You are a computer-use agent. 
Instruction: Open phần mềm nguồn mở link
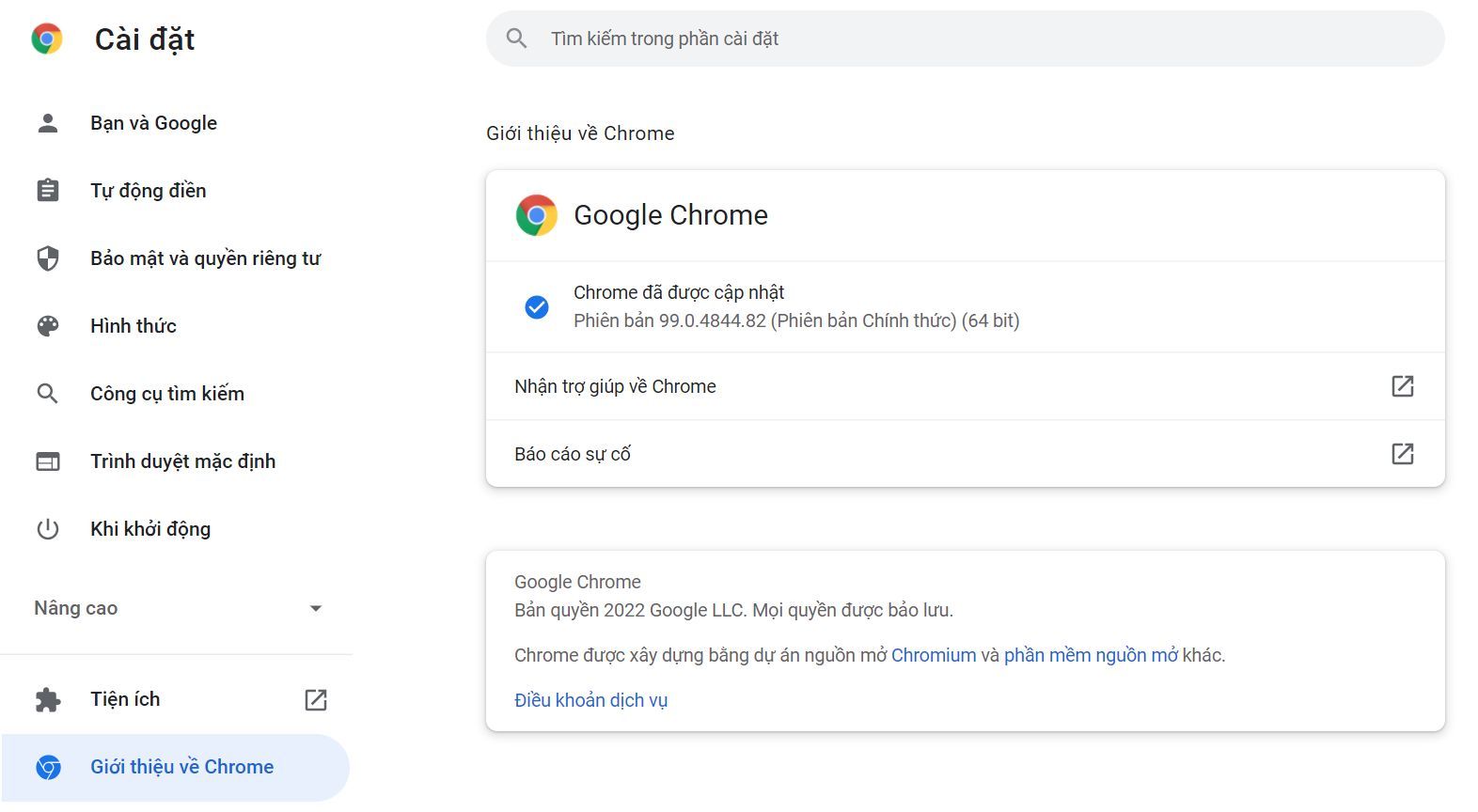point(1091,655)
